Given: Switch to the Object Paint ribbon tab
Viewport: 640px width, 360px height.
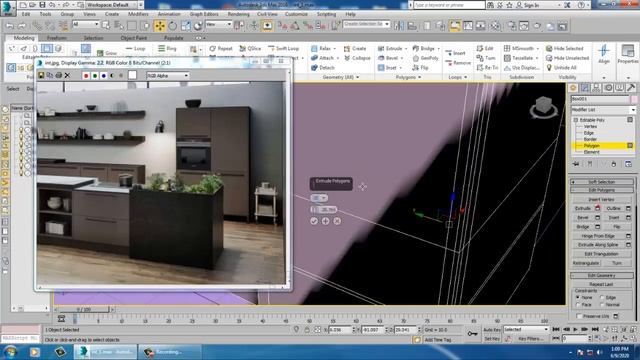Looking at the screenshot, I should click(x=133, y=38).
